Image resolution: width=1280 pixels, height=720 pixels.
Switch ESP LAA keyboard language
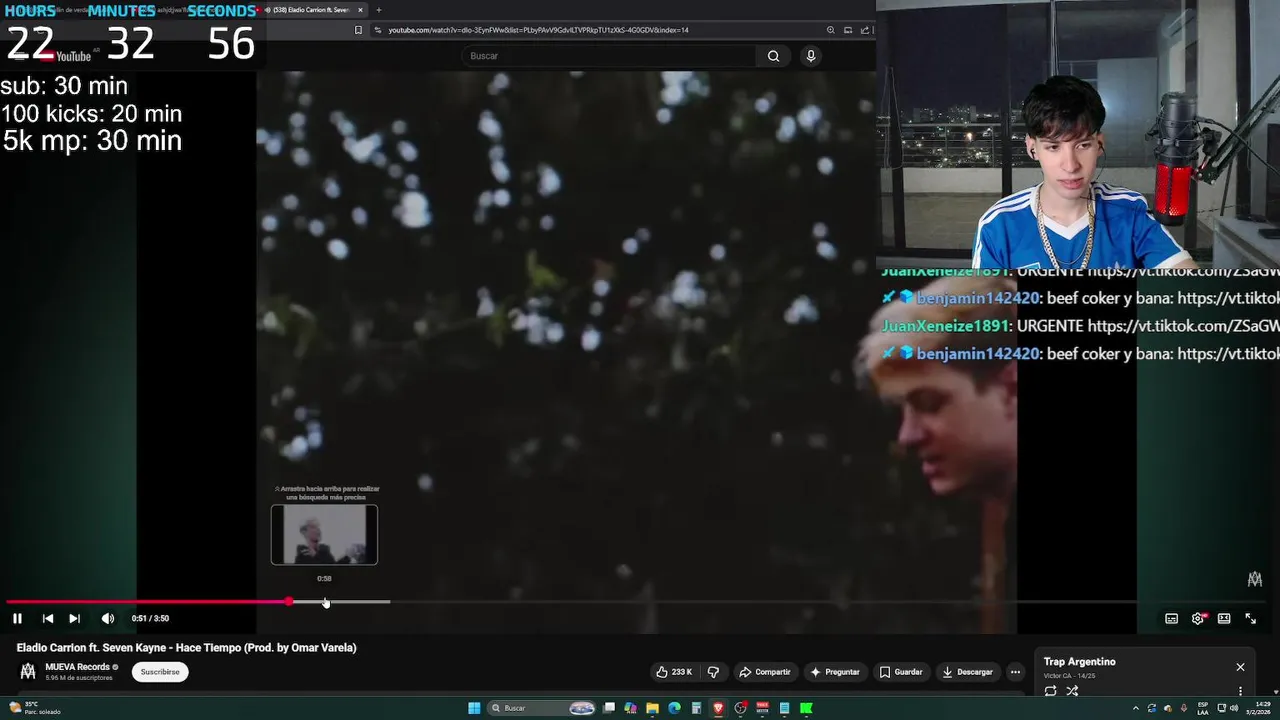click(1203, 708)
